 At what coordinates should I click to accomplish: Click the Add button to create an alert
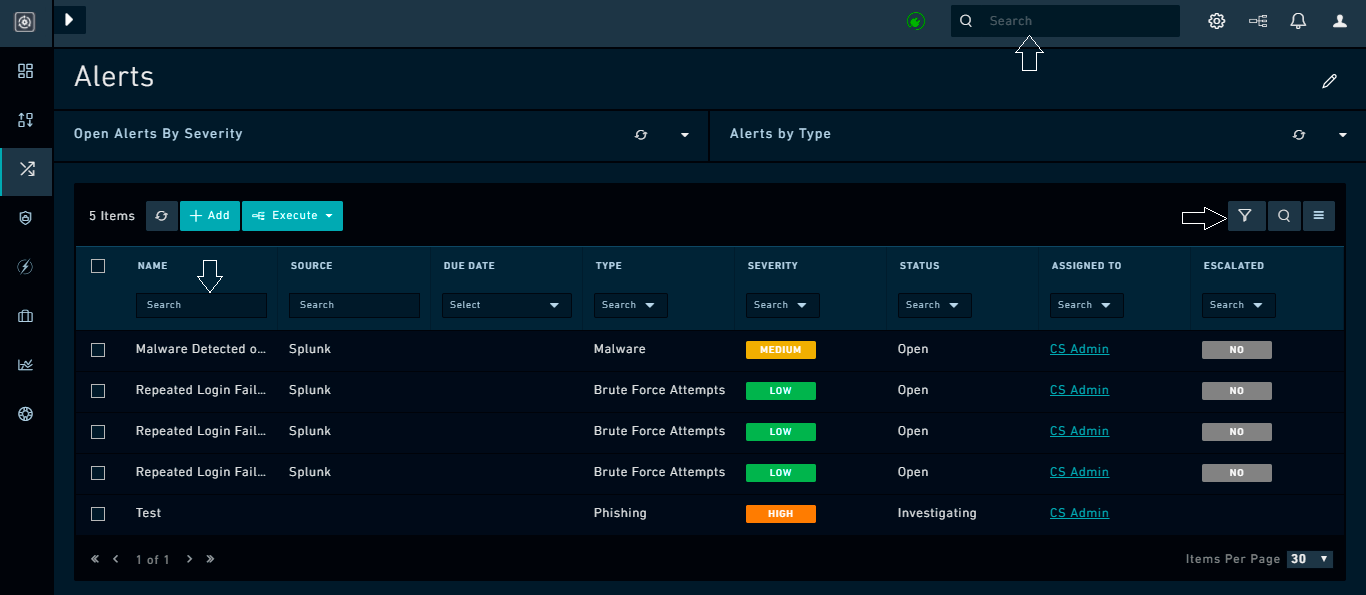(x=209, y=215)
